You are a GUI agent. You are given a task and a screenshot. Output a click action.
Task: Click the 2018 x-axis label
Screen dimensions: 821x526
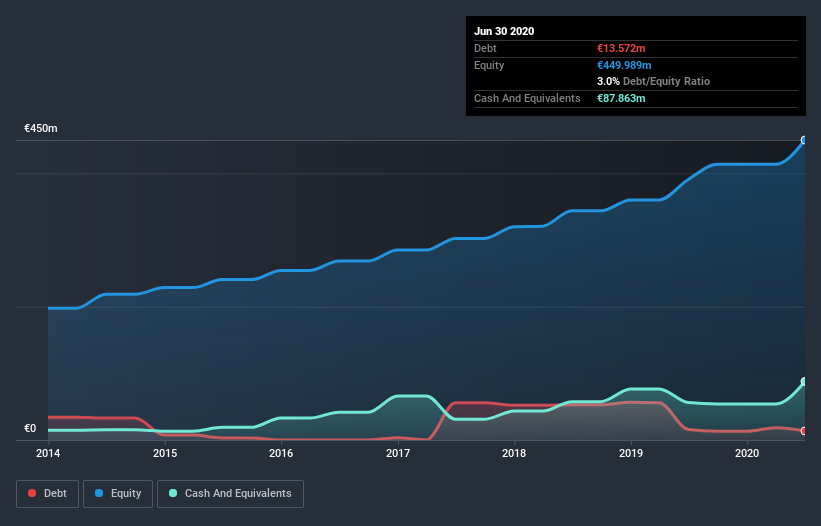[514, 453]
